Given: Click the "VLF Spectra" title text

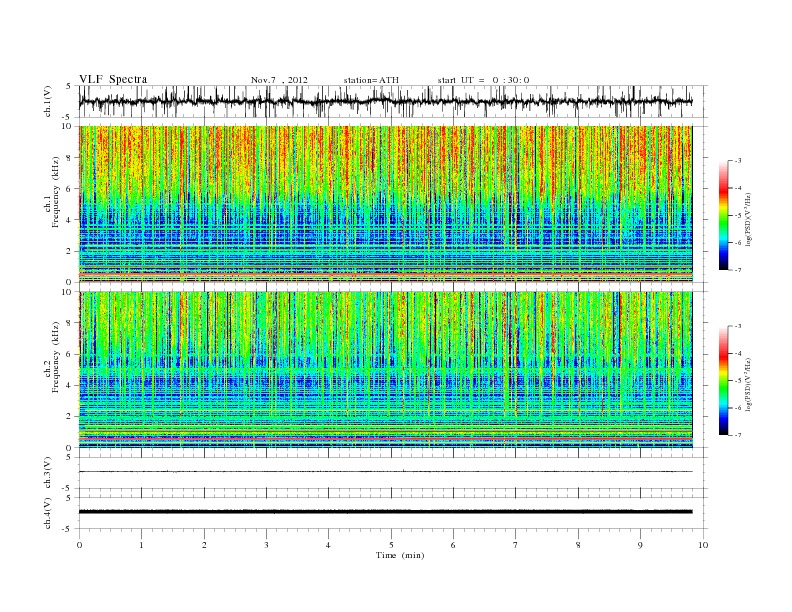Looking at the screenshot, I should (113, 79).
